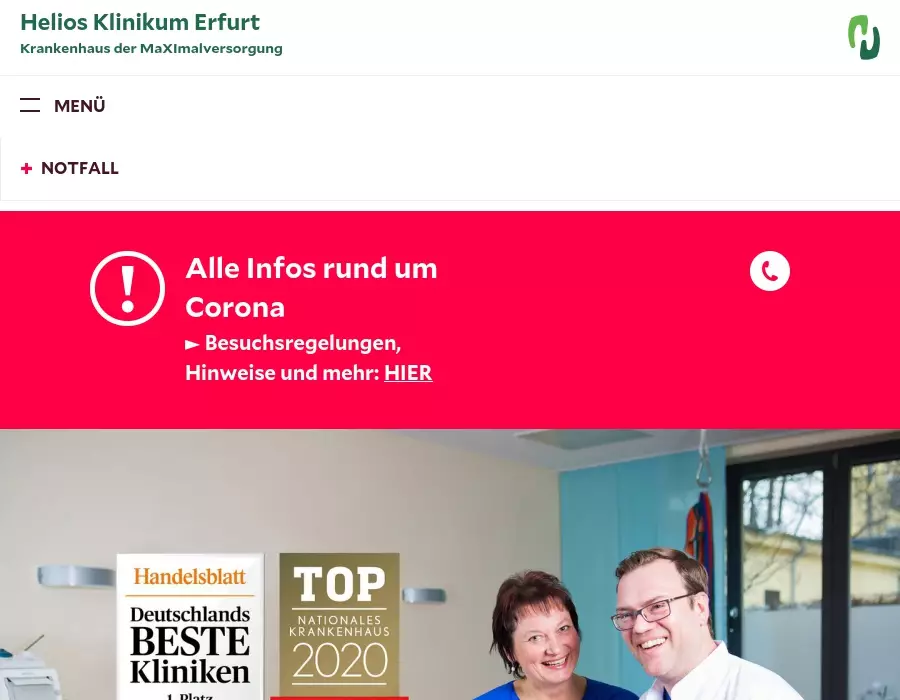Click the Handelsblatt logo text
This screenshot has height=700, width=900.
click(x=190, y=576)
